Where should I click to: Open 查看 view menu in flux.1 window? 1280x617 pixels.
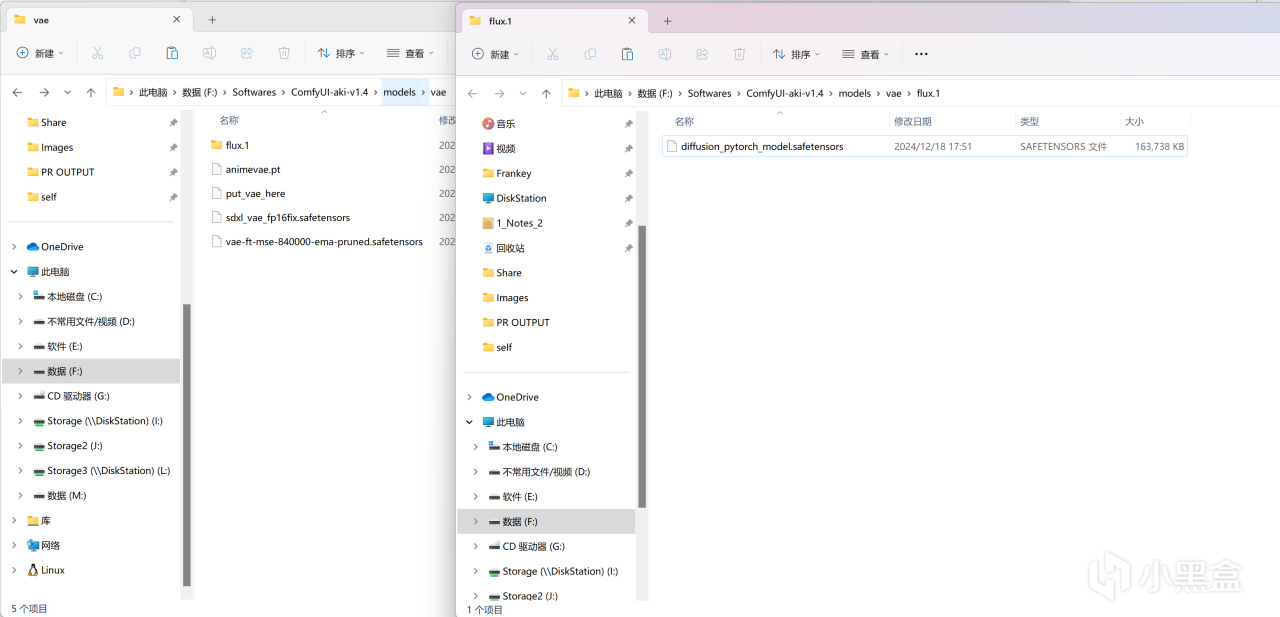click(x=865, y=54)
